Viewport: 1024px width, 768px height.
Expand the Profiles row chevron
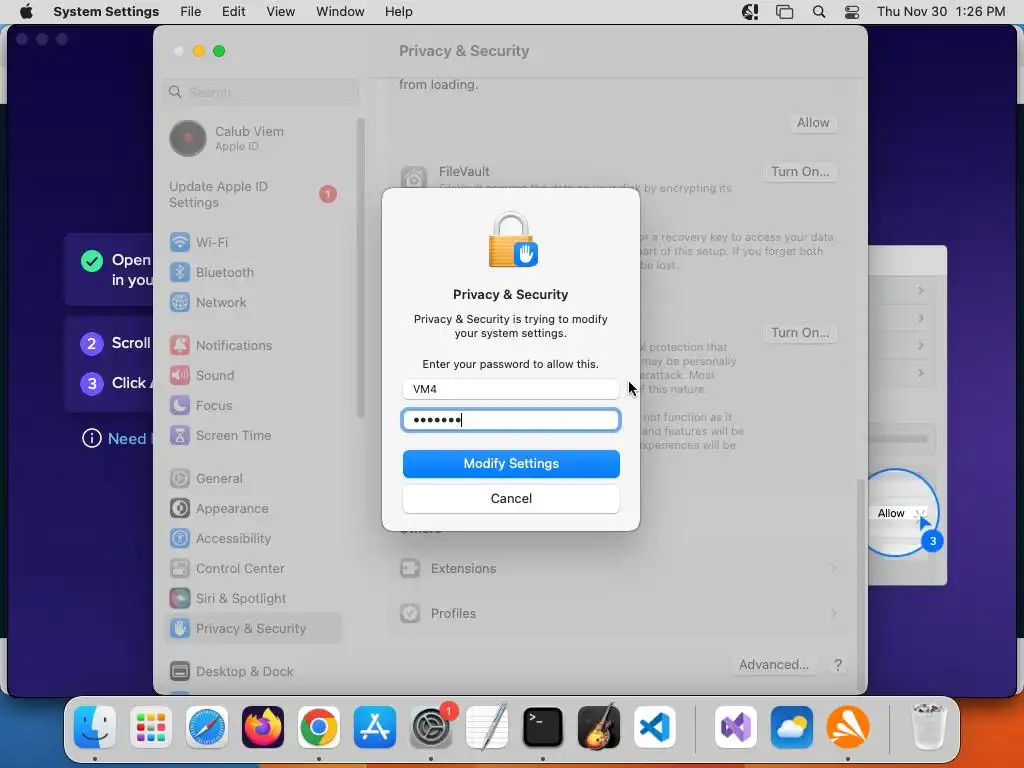[x=834, y=614]
